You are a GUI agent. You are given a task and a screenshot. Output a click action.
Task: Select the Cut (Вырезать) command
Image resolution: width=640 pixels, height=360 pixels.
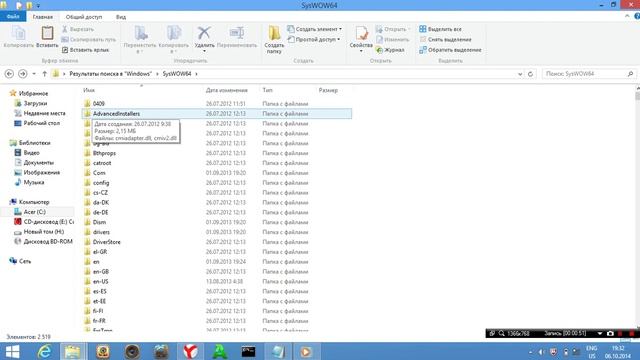tap(78, 29)
